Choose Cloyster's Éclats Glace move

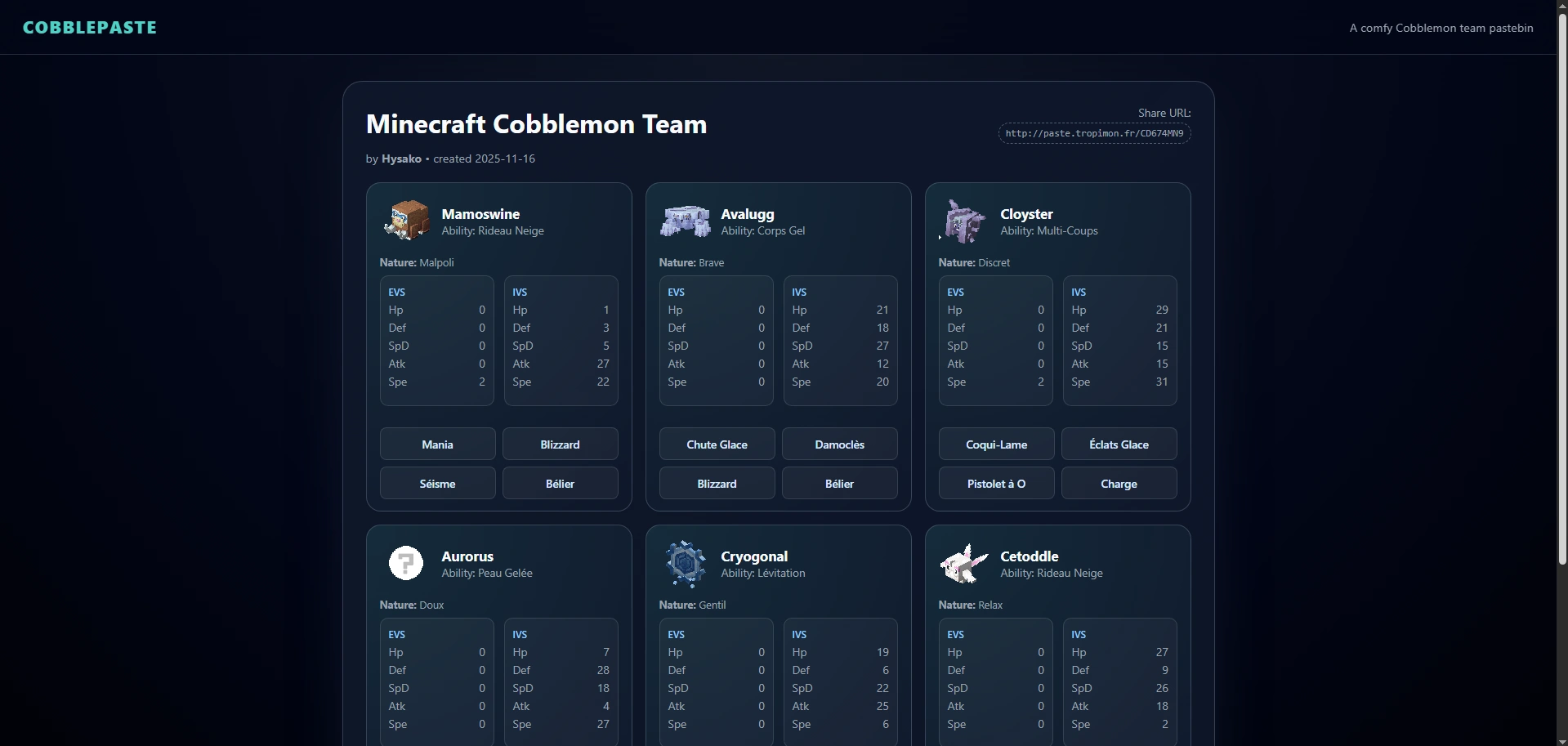click(x=1119, y=444)
